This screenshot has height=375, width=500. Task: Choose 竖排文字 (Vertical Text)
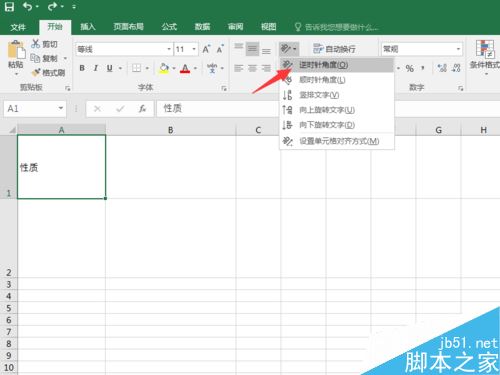(x=337, y=95)
